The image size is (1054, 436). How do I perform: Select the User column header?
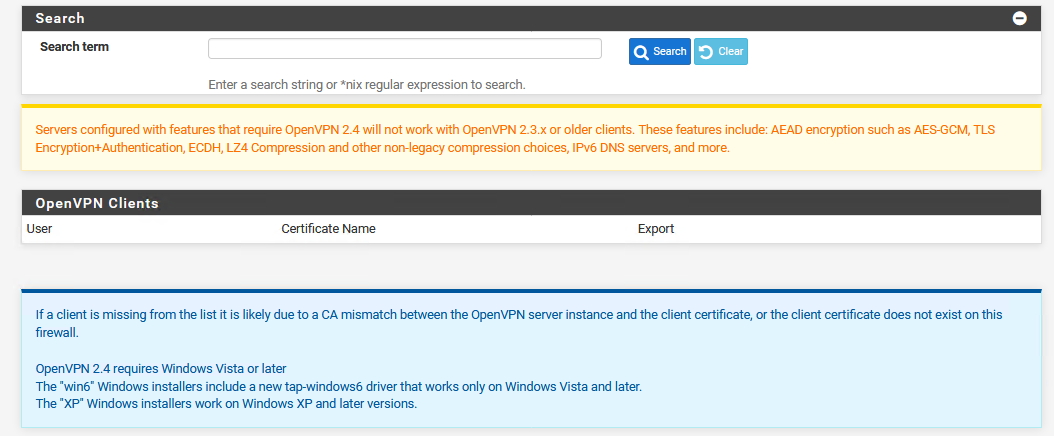pyautogui.click(x=39, y=228)
